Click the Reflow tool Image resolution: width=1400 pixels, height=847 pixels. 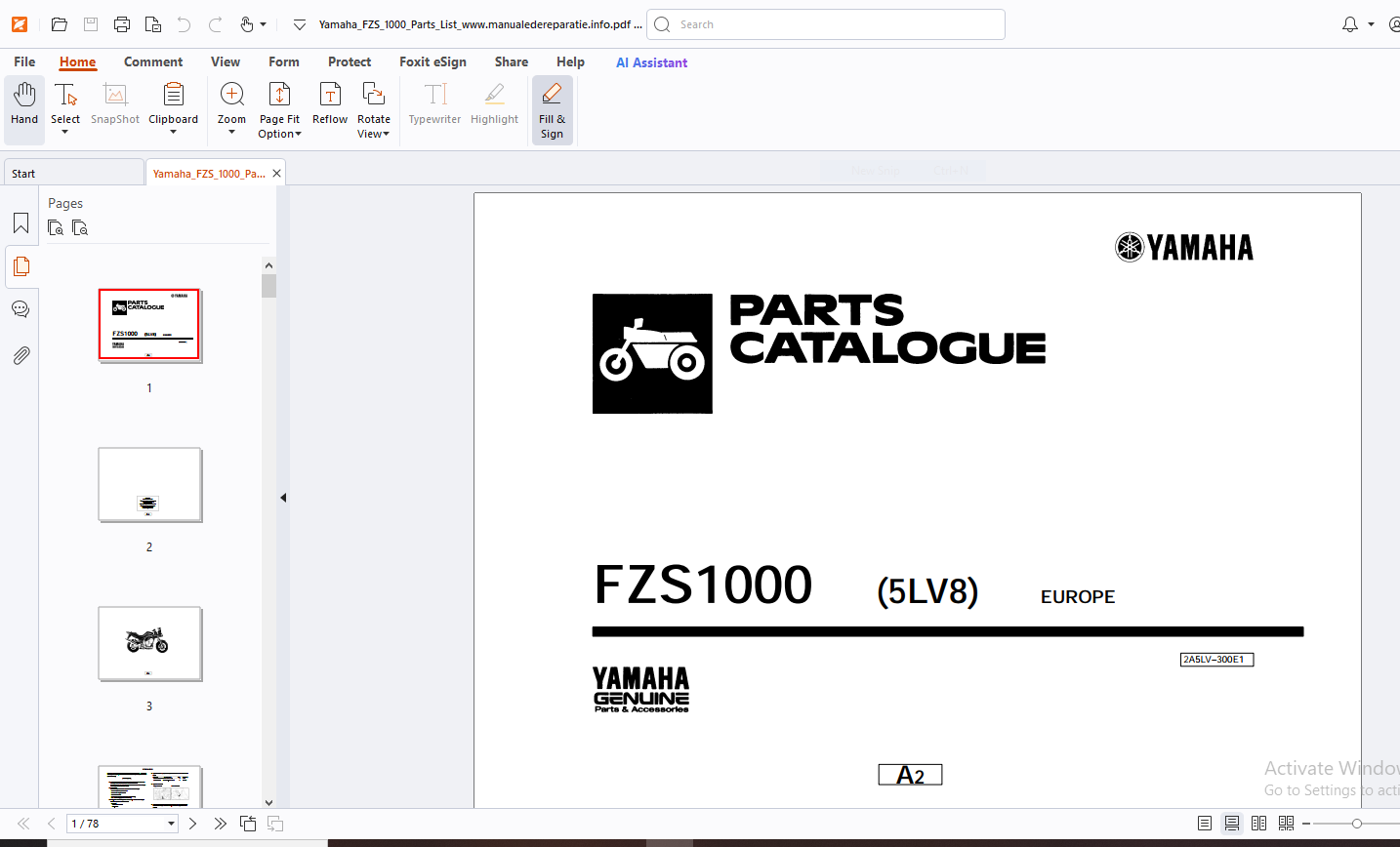[x=330, y=103]
